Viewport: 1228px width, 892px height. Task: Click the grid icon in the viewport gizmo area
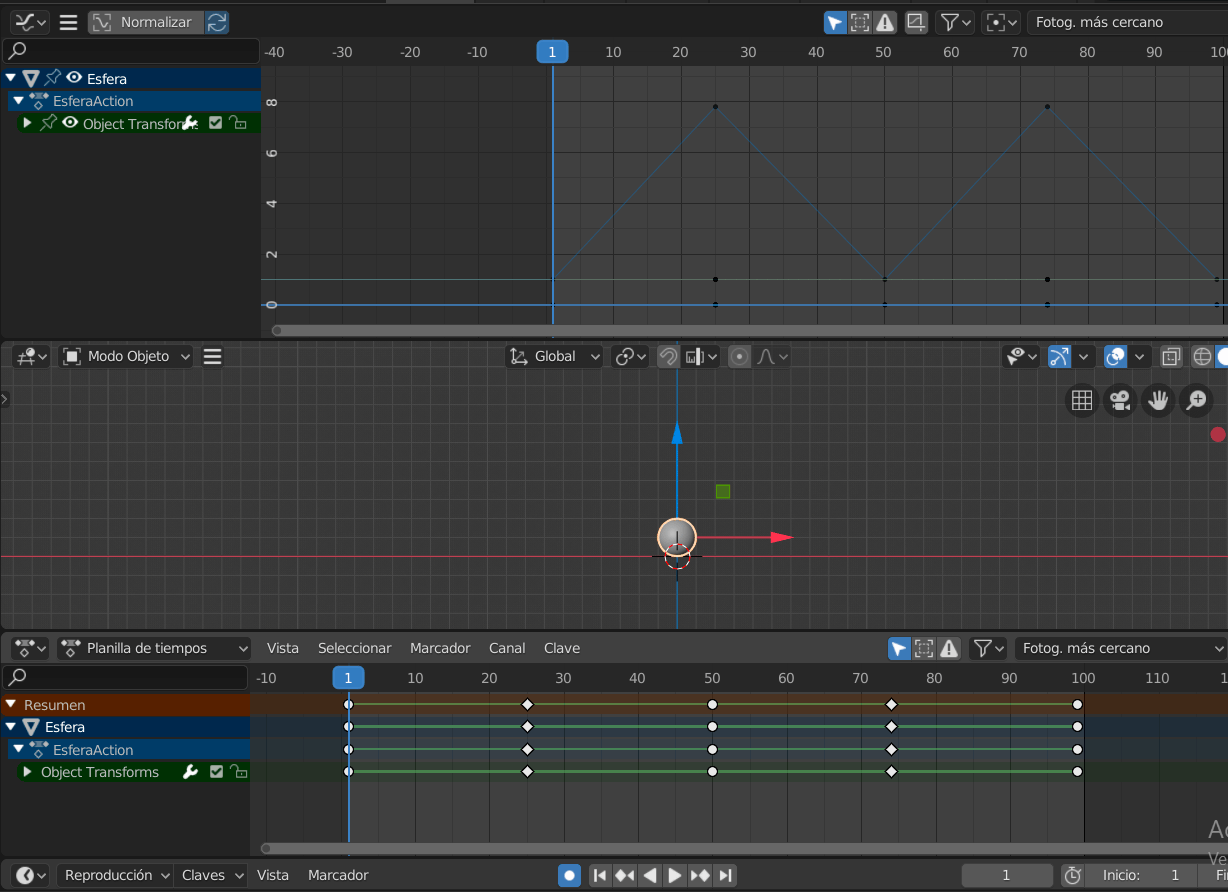1081,400
